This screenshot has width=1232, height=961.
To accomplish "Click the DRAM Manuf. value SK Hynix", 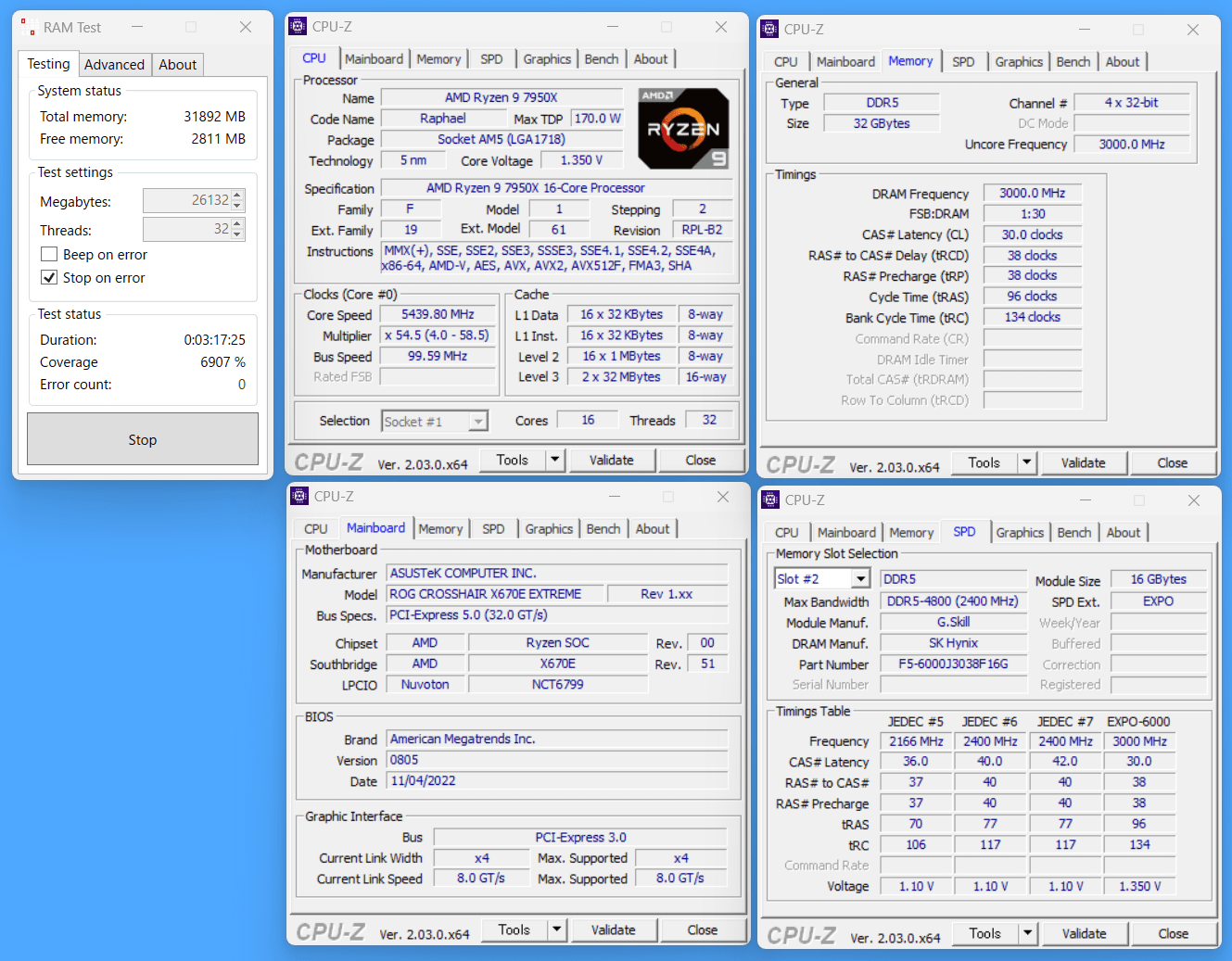I will pyautogui.click(x=953, y=643).
